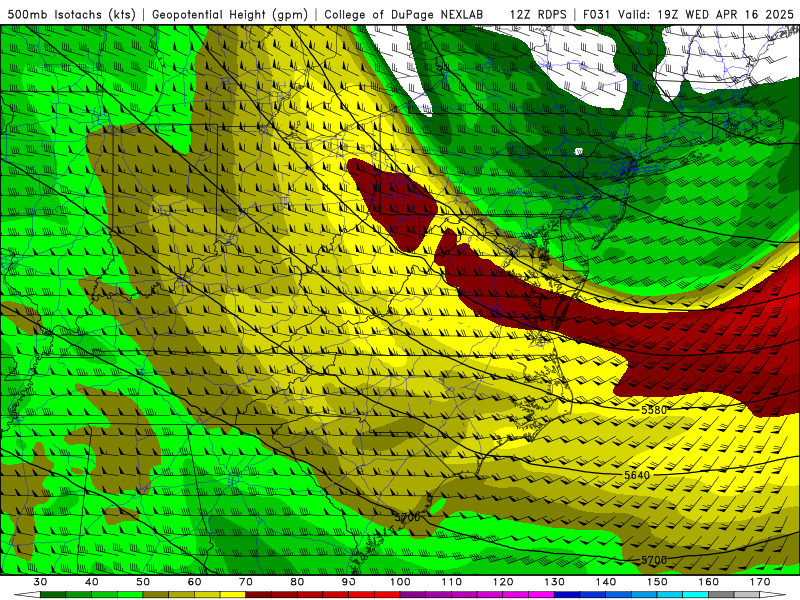Click the 160 value on the color scale
Viewport: 800px width, 600px height.
pos(709,582)
